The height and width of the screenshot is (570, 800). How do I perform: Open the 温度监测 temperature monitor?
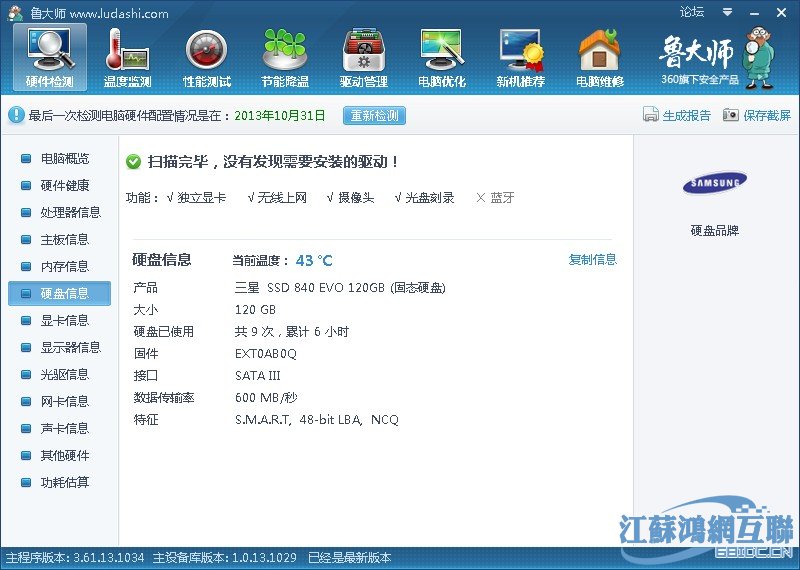coord(128,58)
